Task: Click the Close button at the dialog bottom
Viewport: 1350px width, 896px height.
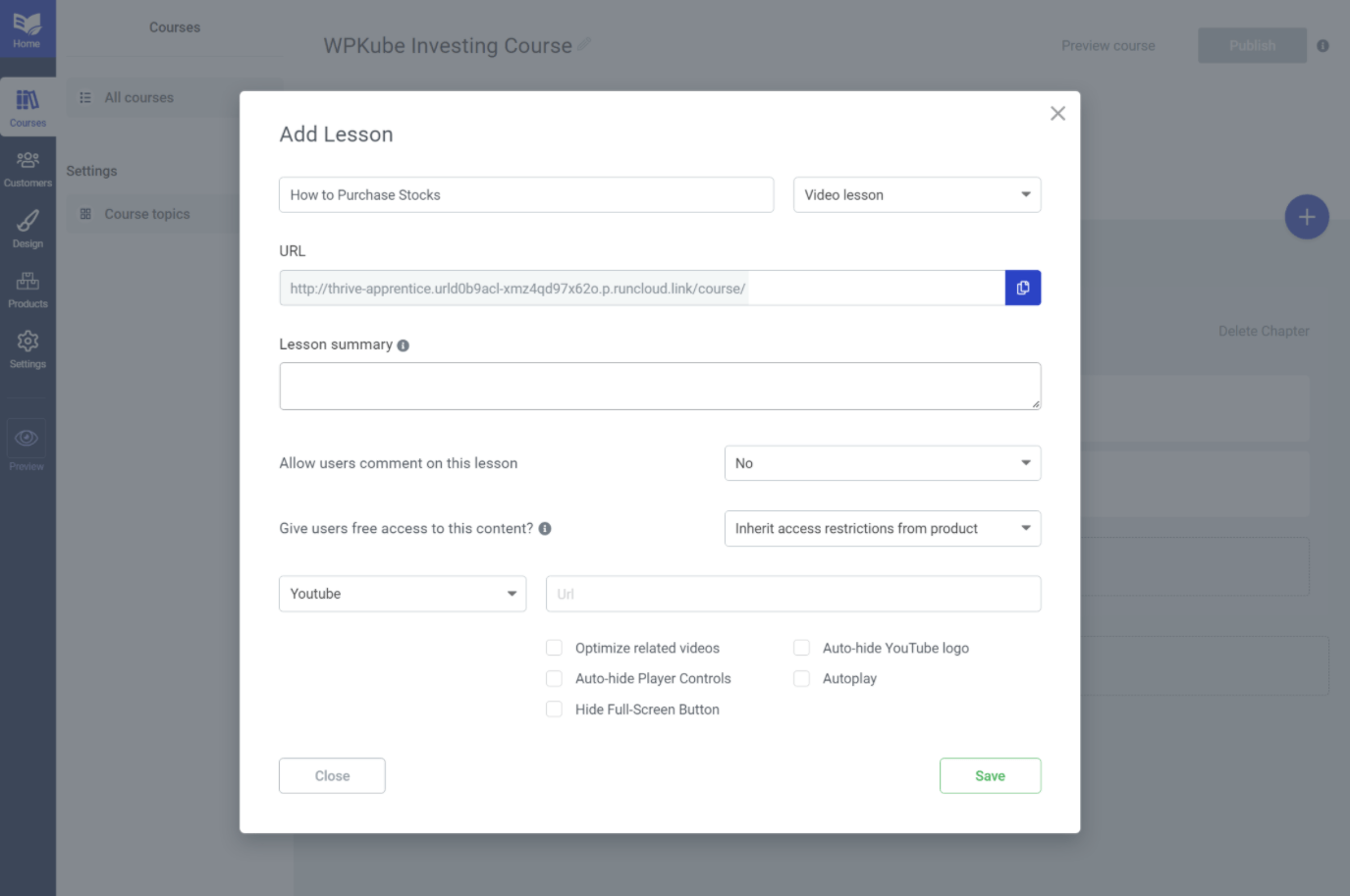Action: coord(332,775)
